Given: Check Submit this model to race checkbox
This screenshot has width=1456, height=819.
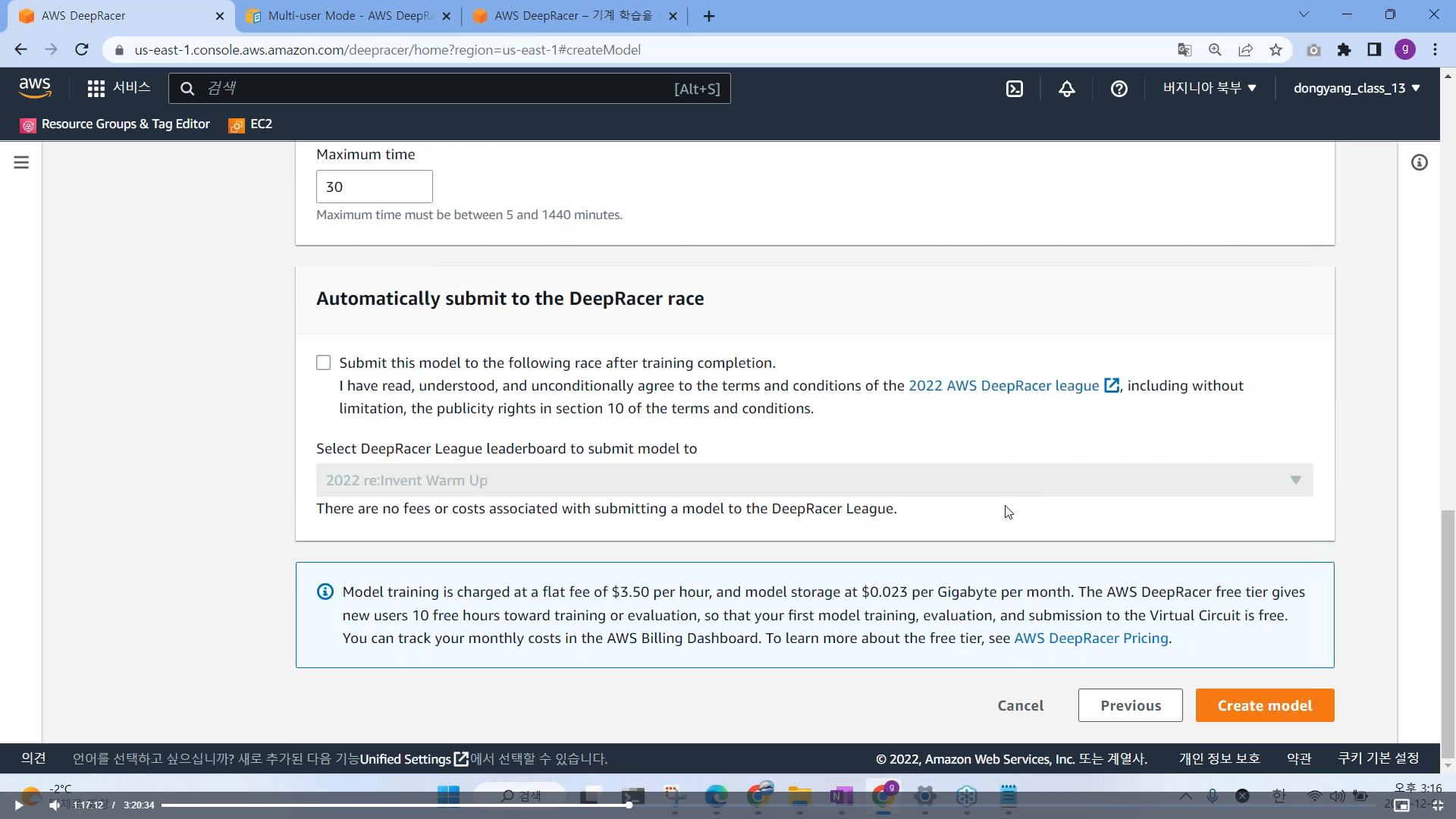Looking at the screenshot, I should point(324,362).
